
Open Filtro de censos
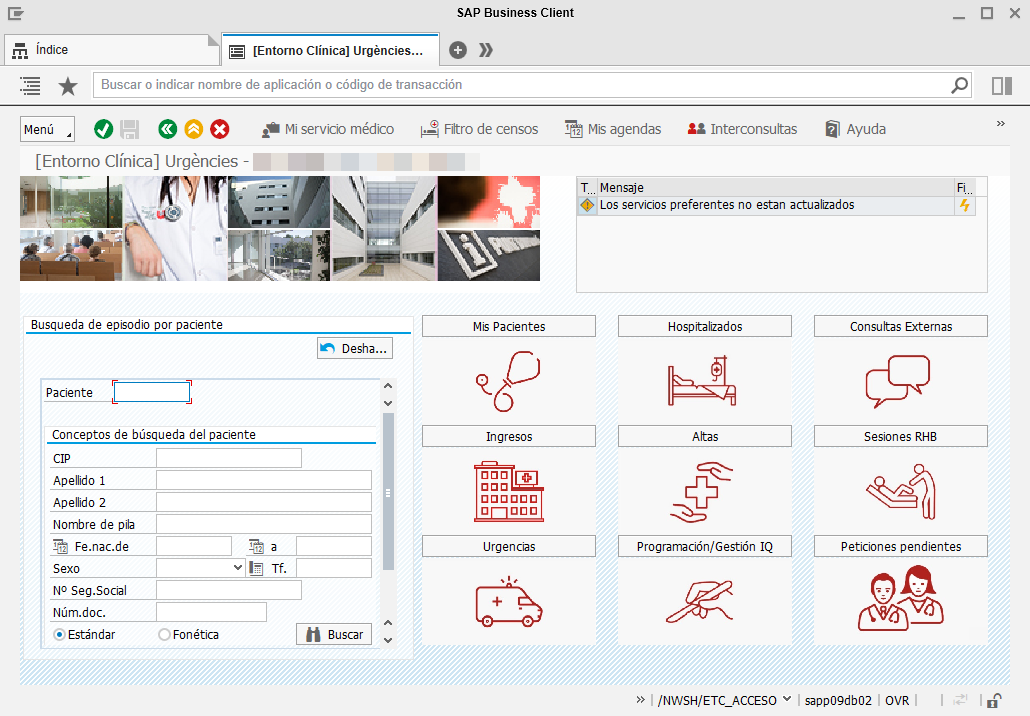[480, 129]
